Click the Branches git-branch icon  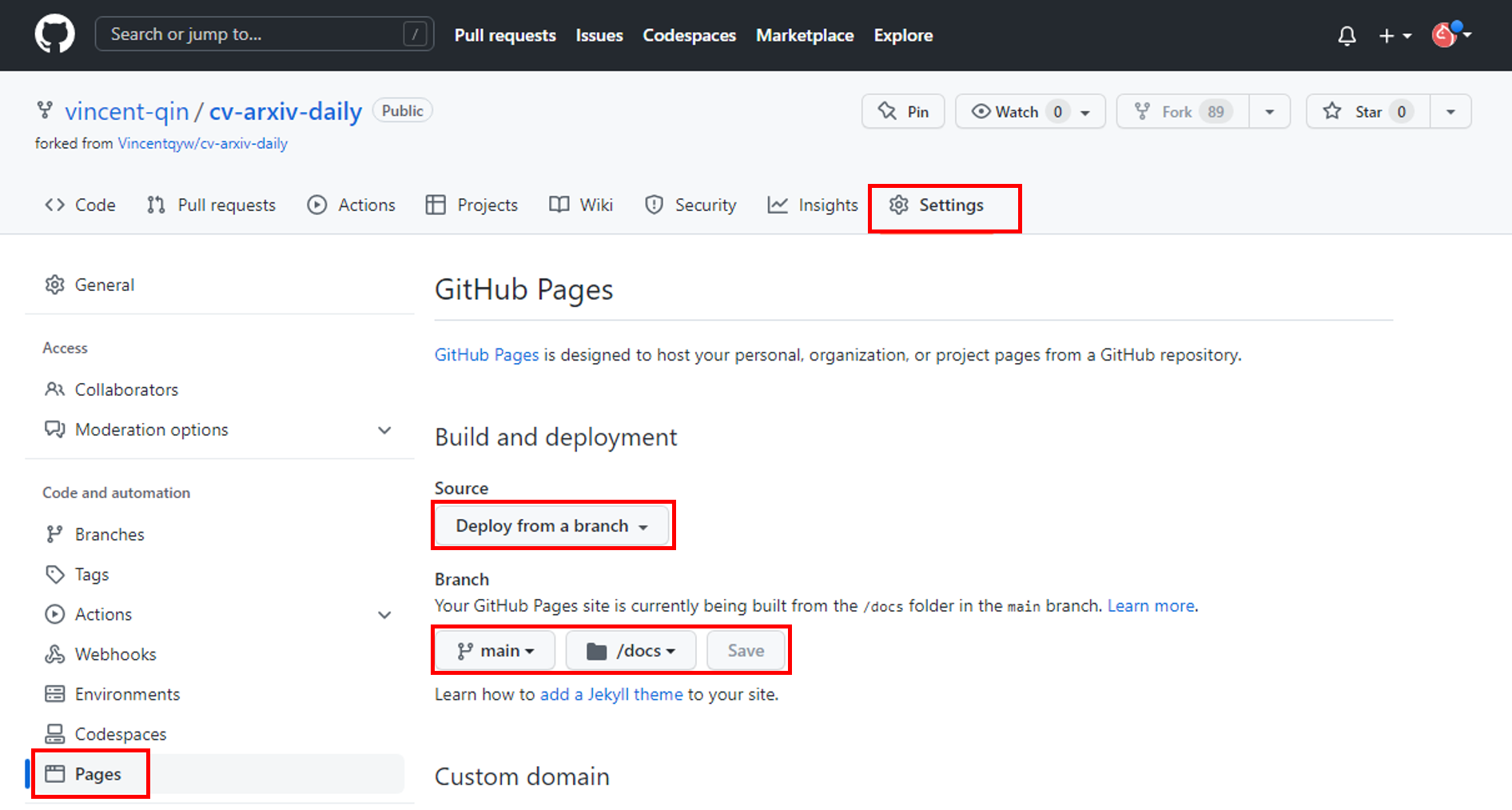(54, 534)
